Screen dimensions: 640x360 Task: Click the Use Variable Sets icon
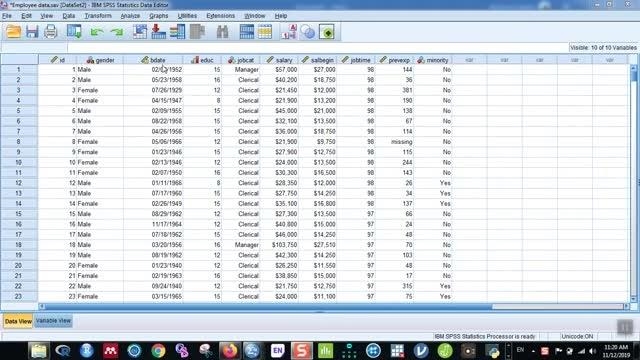(308, 31)
